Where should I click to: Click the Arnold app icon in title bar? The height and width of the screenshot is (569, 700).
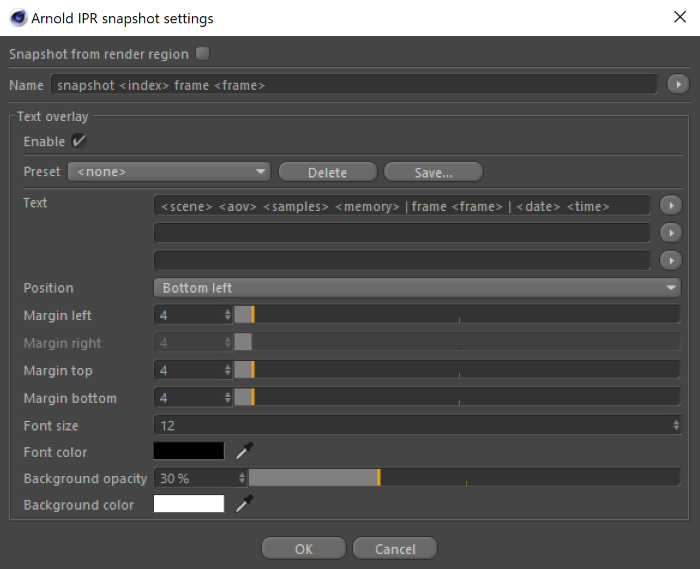pyautogui.click(x=18, y=18)
